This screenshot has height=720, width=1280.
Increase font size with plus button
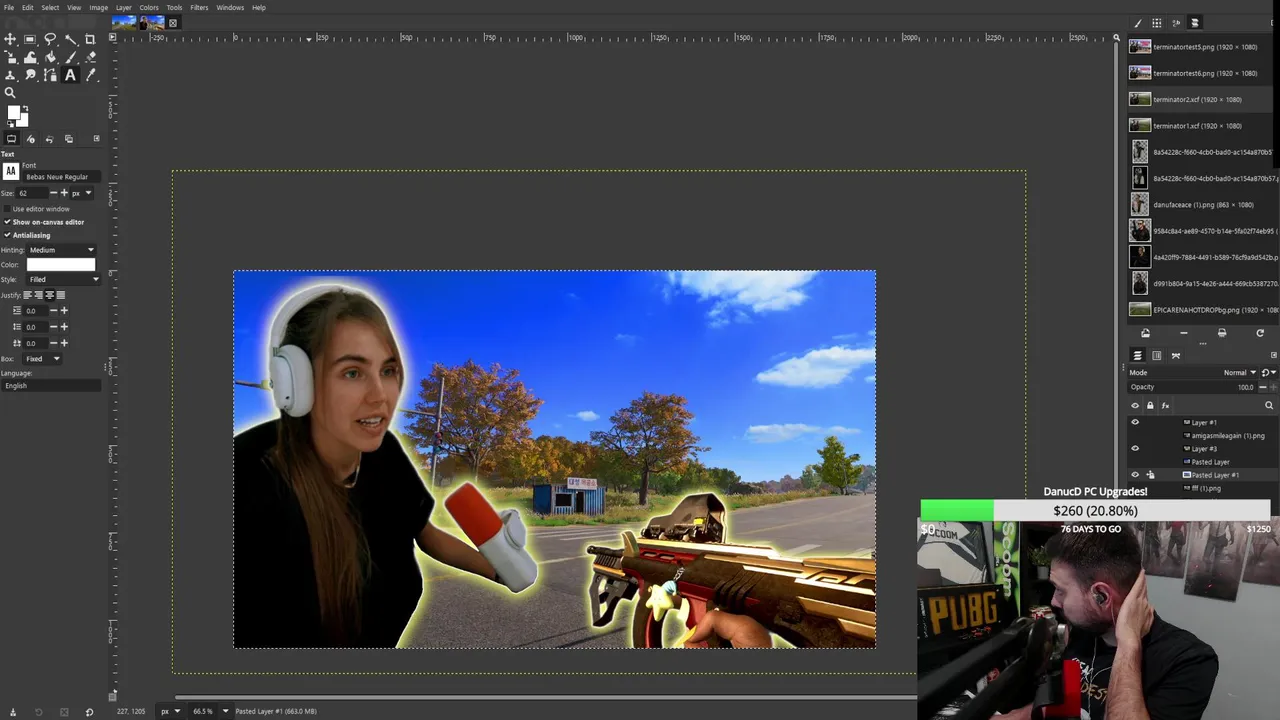[x=64, y=193]
